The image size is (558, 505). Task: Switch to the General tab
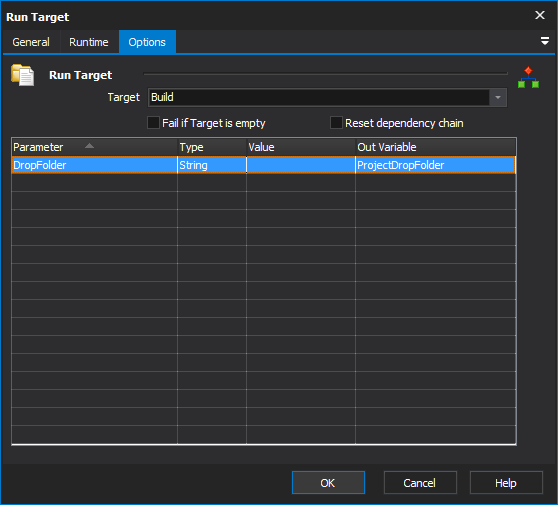[31, 42]
